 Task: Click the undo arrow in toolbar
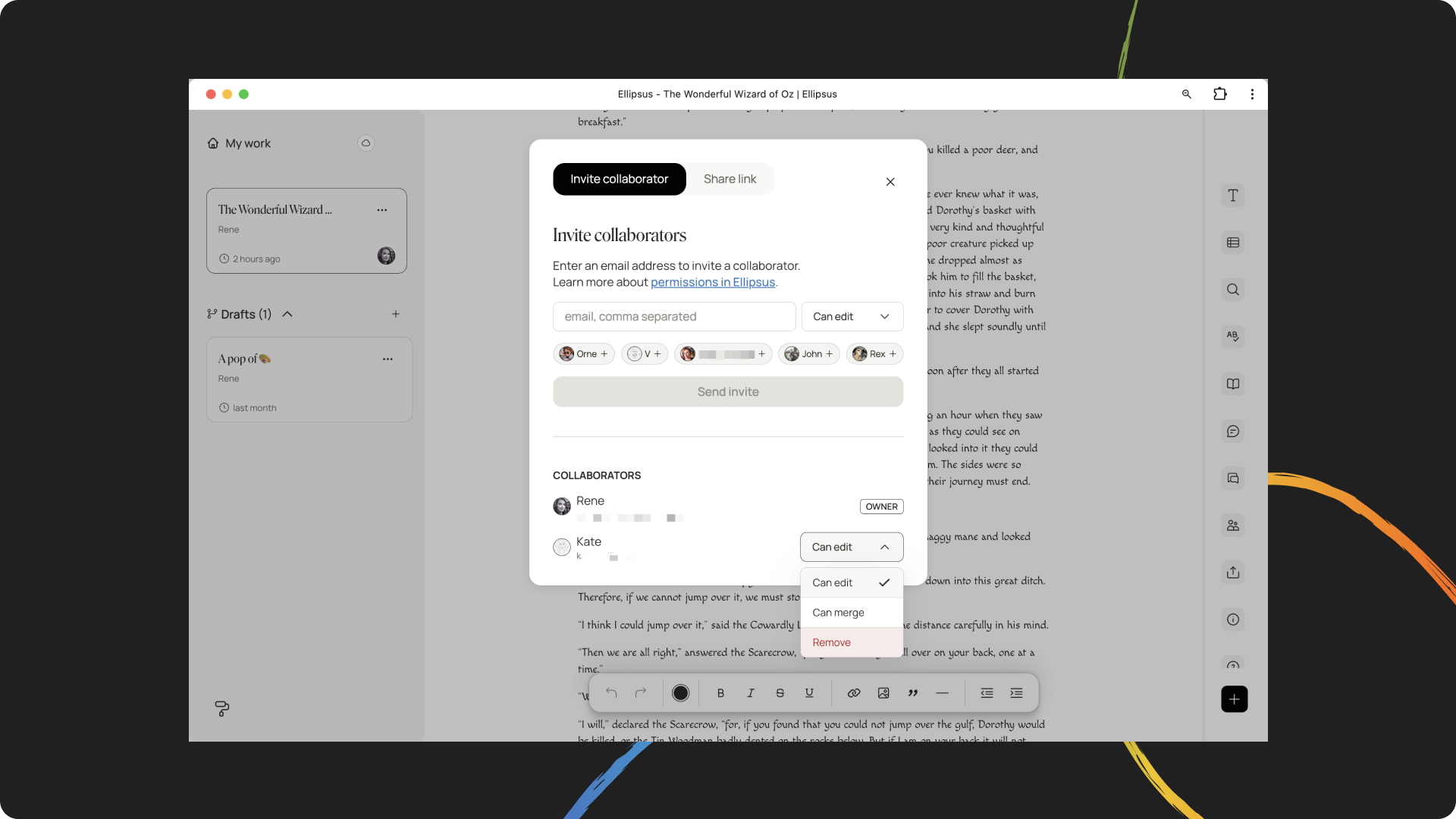tap(611, 693)
